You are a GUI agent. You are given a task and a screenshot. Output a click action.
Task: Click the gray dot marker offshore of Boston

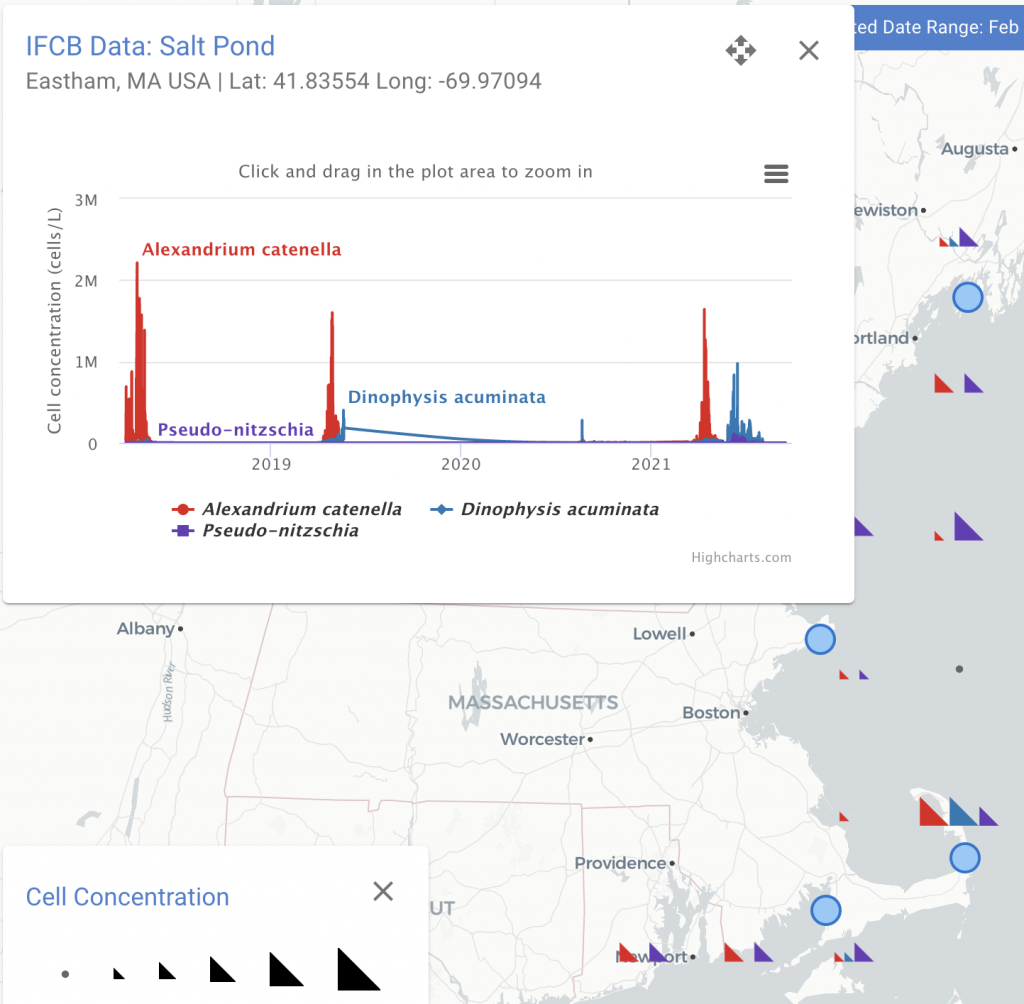pos(957,668)
